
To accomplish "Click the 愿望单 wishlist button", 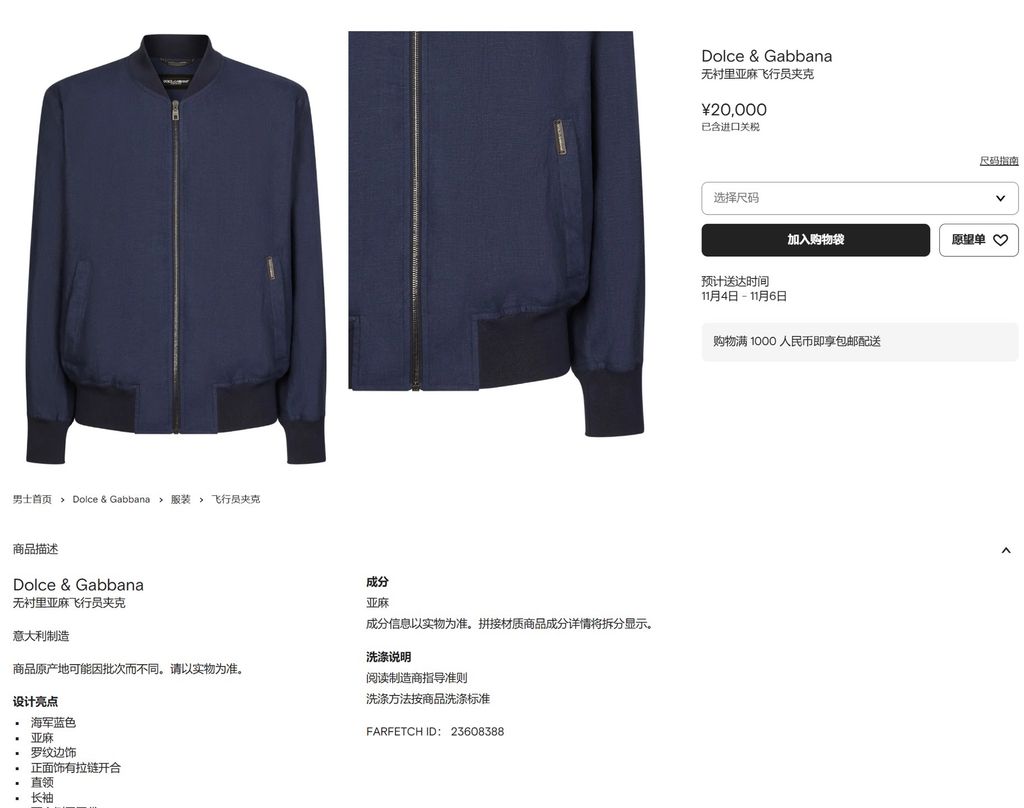I will pyautogui.click(x=978, y=240).
